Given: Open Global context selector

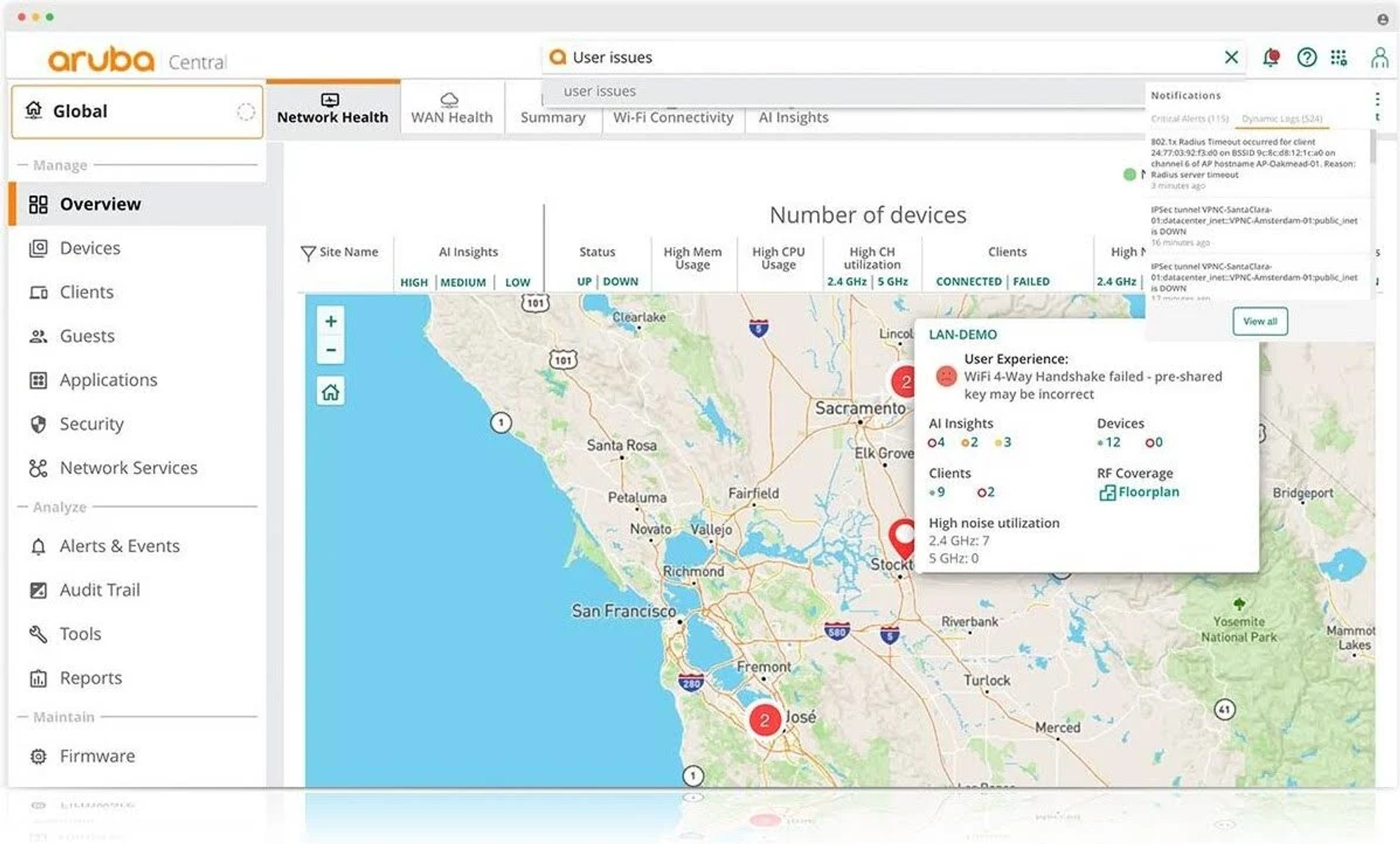Looking at the screenshot, I should tap(137, 111).
